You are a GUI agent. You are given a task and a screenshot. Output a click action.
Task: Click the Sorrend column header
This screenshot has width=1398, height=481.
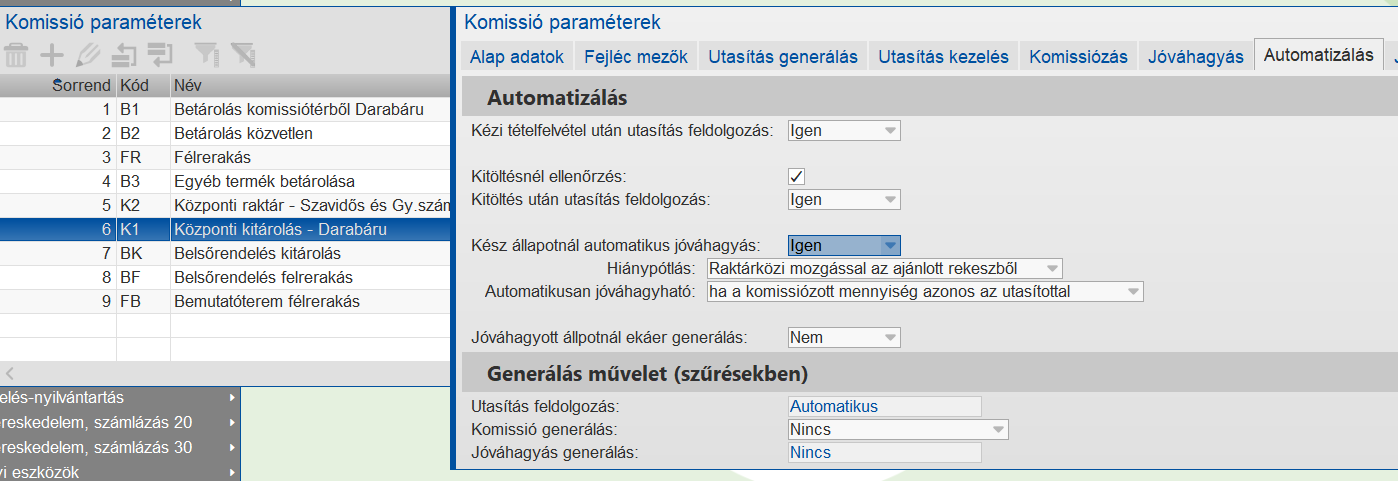(81, 86)
